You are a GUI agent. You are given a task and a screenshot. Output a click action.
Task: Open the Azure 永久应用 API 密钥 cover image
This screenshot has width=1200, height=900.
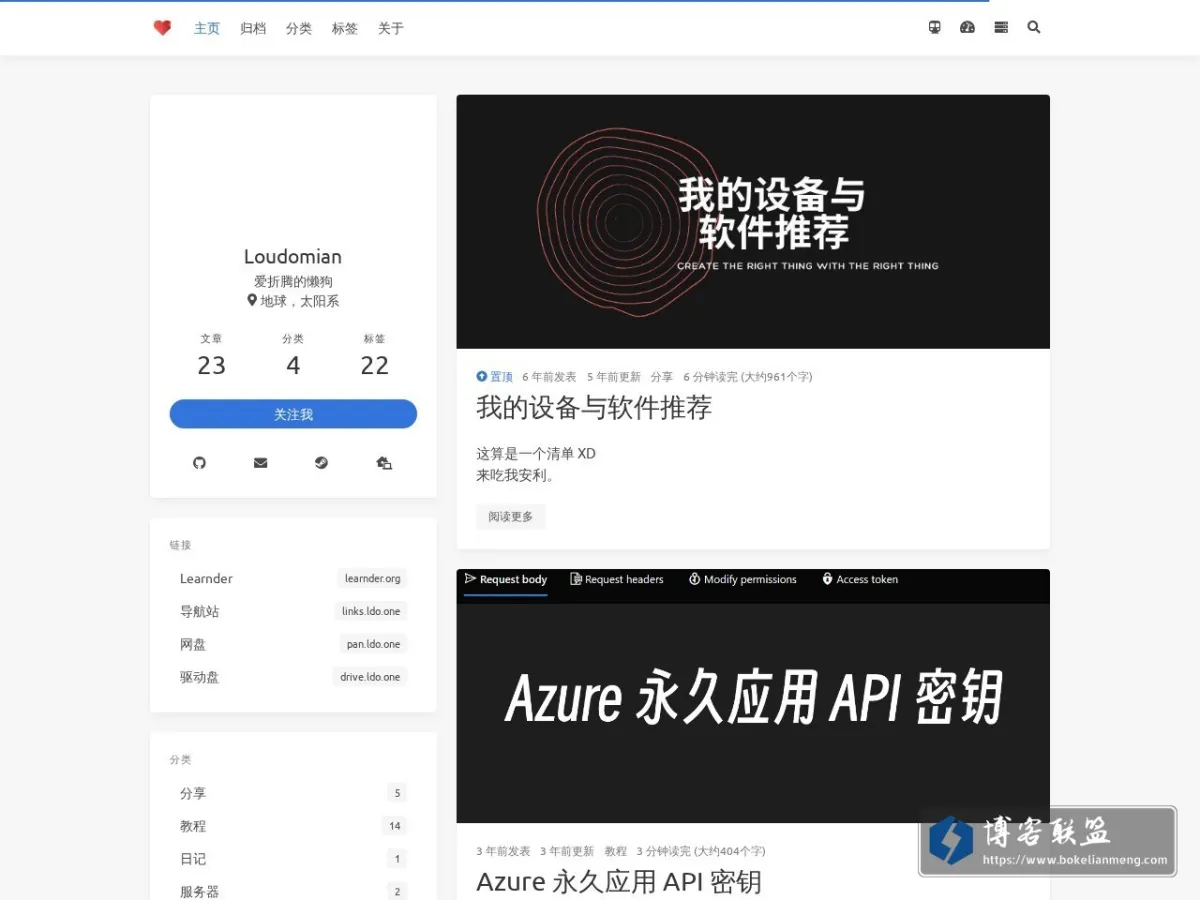pos(753,696)
